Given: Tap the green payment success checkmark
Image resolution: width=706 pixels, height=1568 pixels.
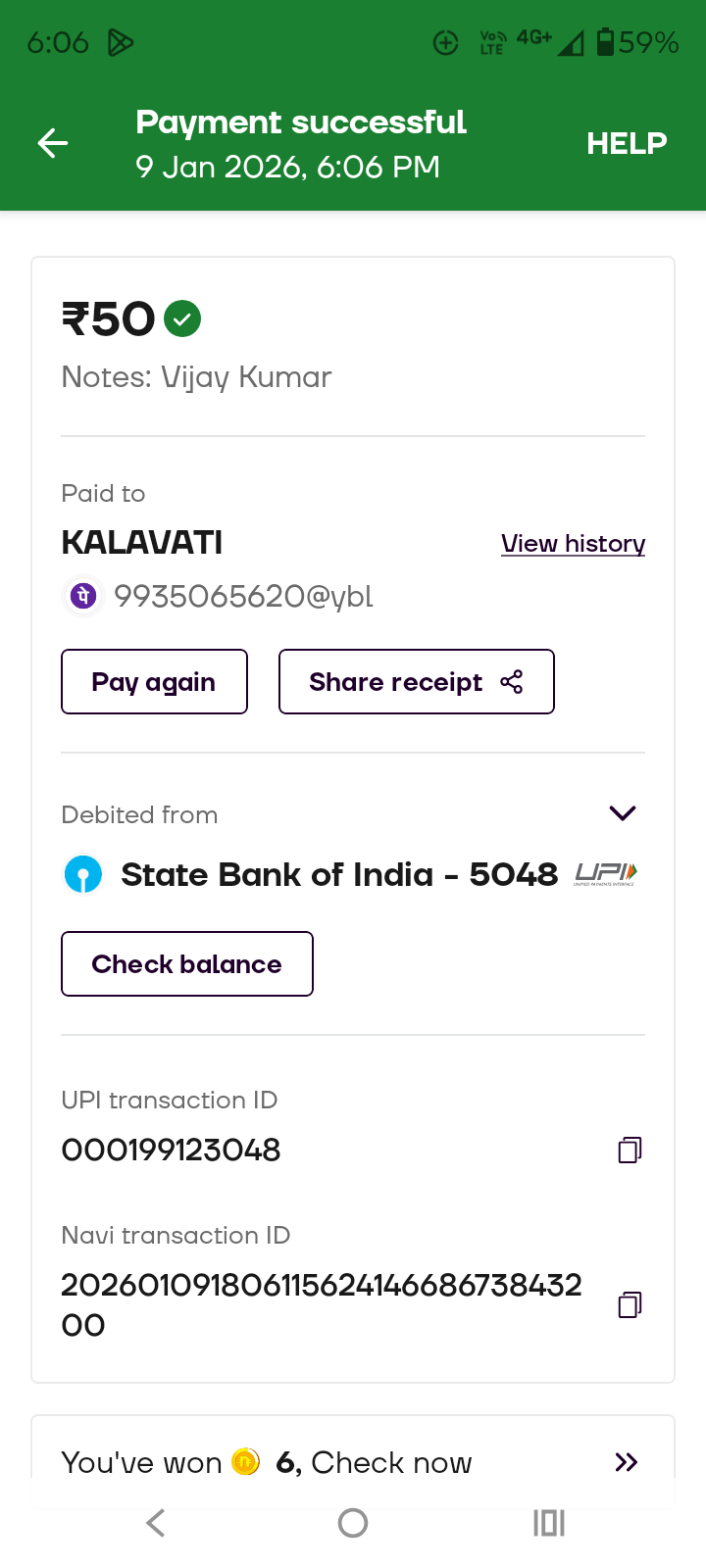Looking at the screenshot, I should (182, 318).
